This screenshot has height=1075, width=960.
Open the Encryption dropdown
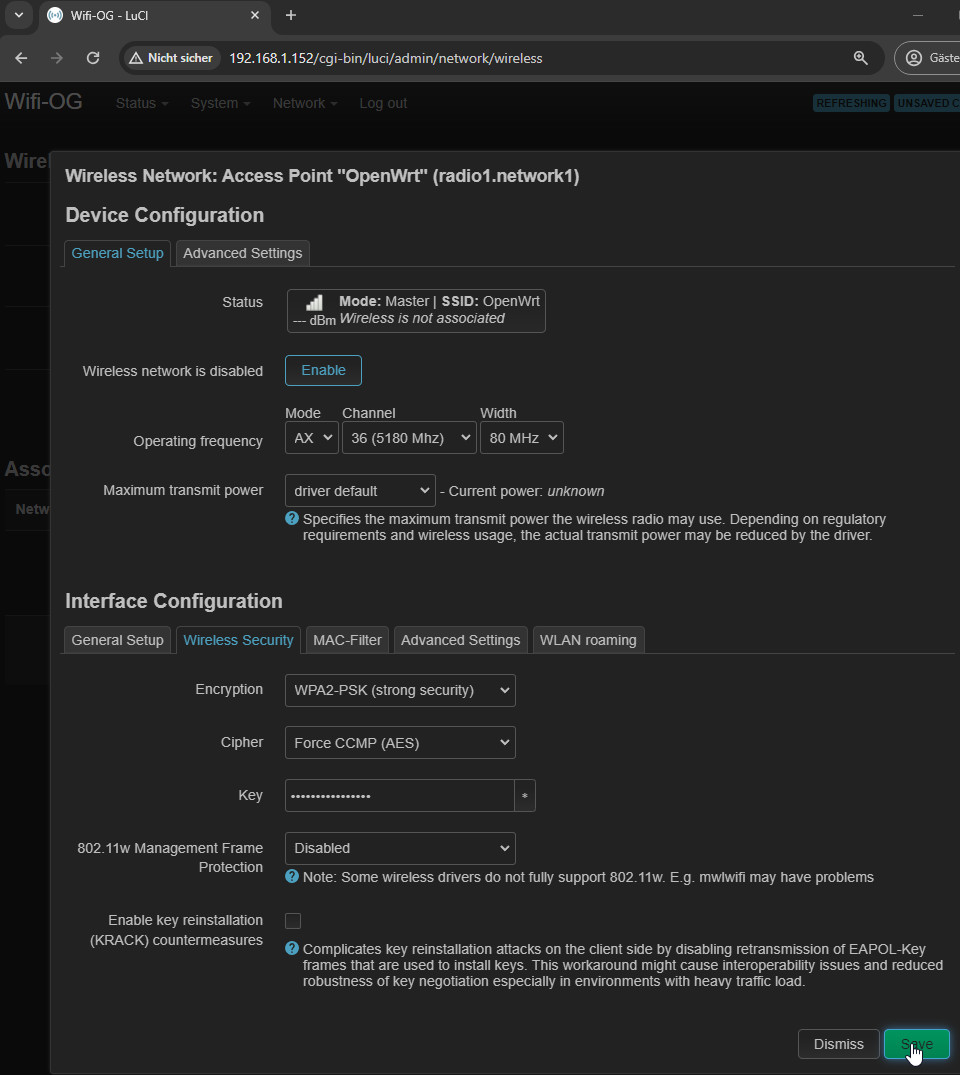(x=400, y=690)
